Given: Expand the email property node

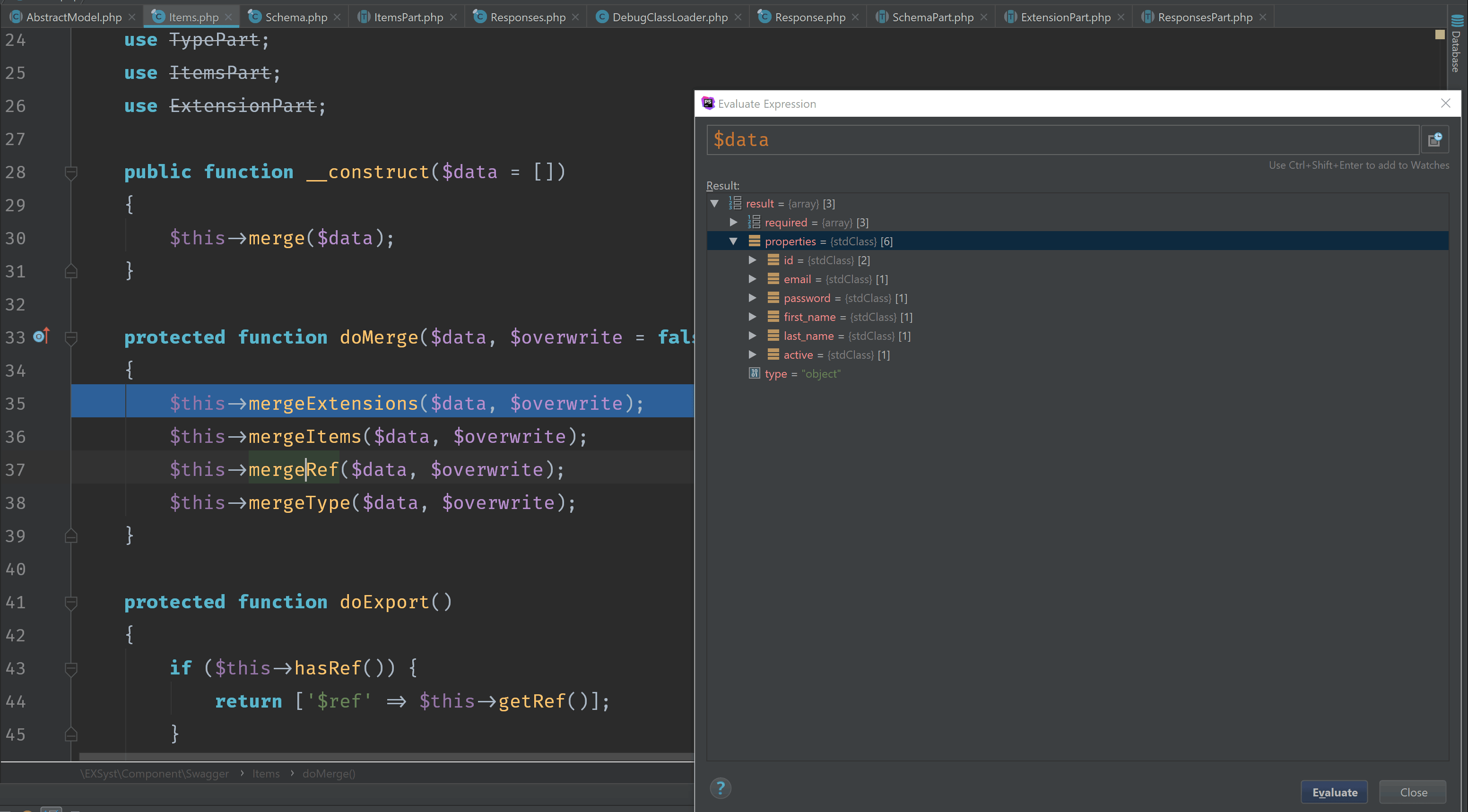Looking at the screenshot, I should (x=752, y=279).
